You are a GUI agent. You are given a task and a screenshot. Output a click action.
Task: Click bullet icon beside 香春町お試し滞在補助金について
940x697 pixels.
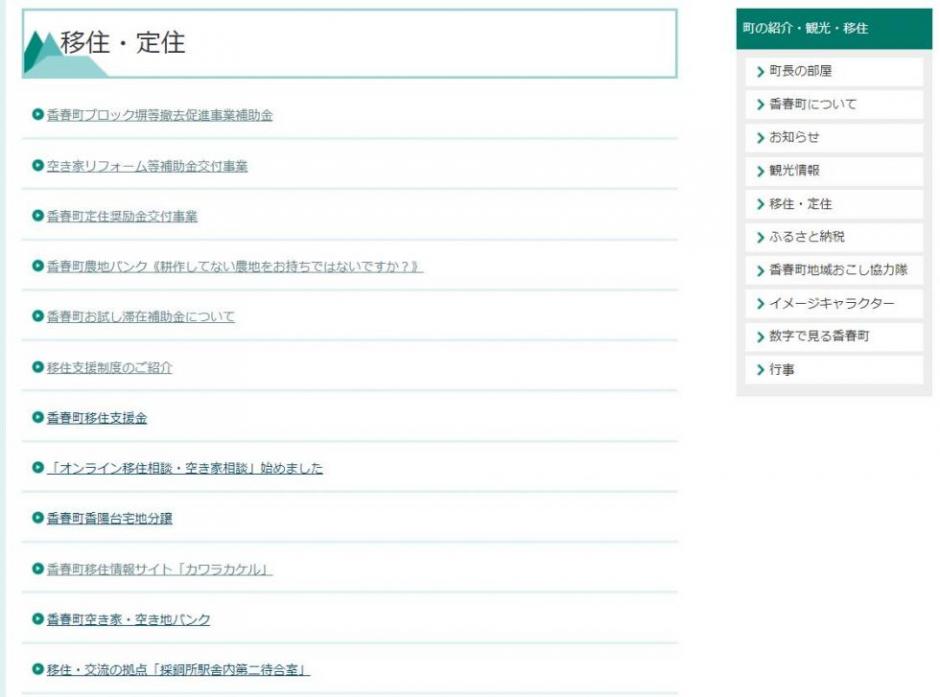tap(38, 316)
